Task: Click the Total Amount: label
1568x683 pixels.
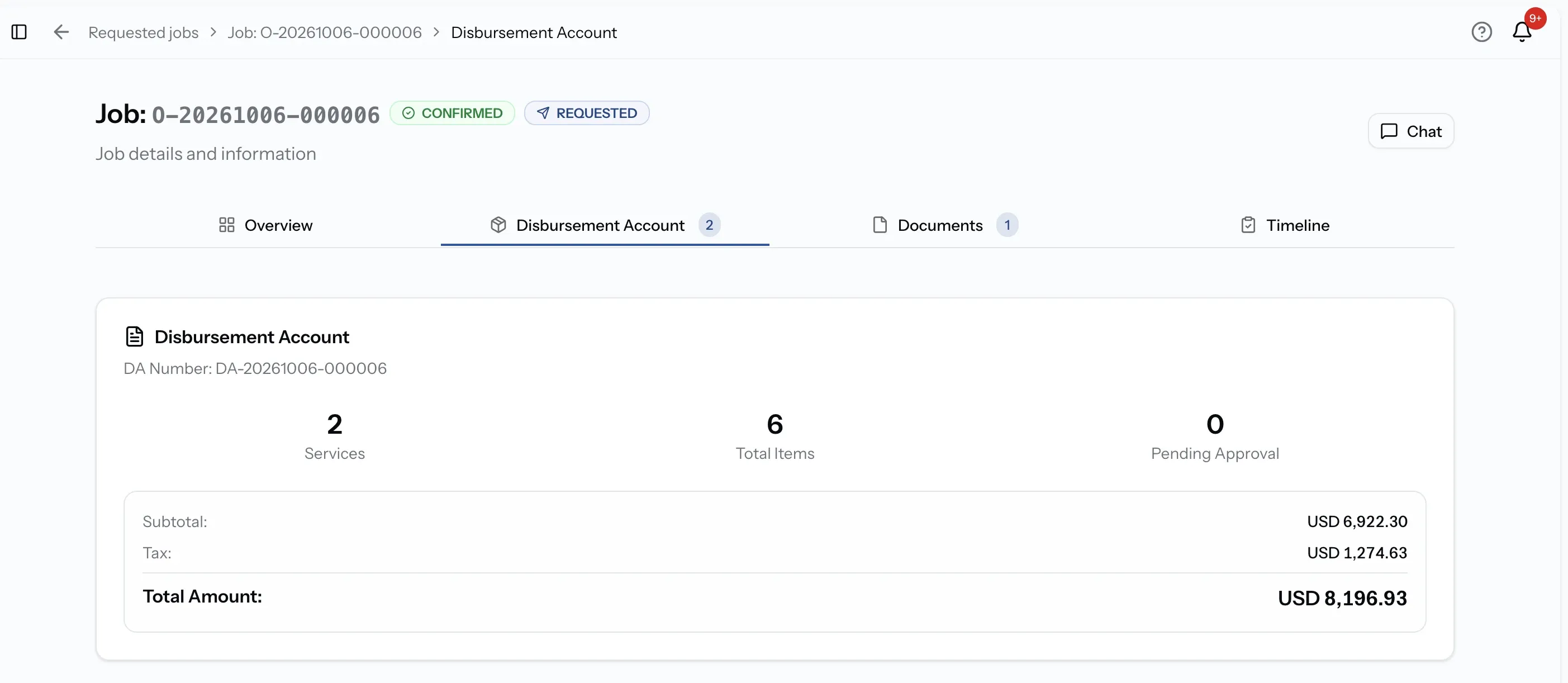Action: tap(202, 596)
